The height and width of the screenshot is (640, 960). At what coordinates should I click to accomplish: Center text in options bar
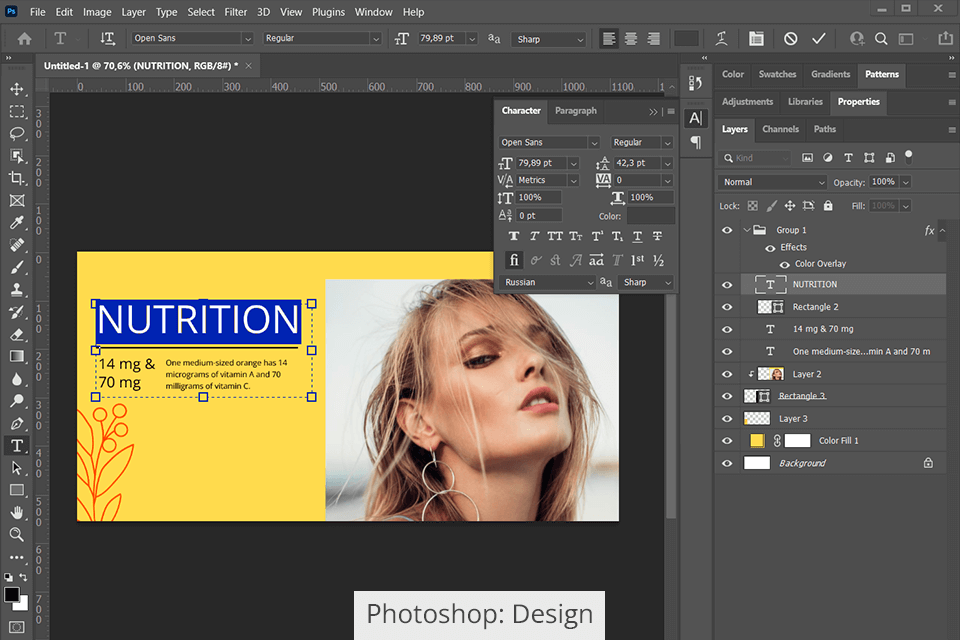pyautogui.click(x=631, y=39)
